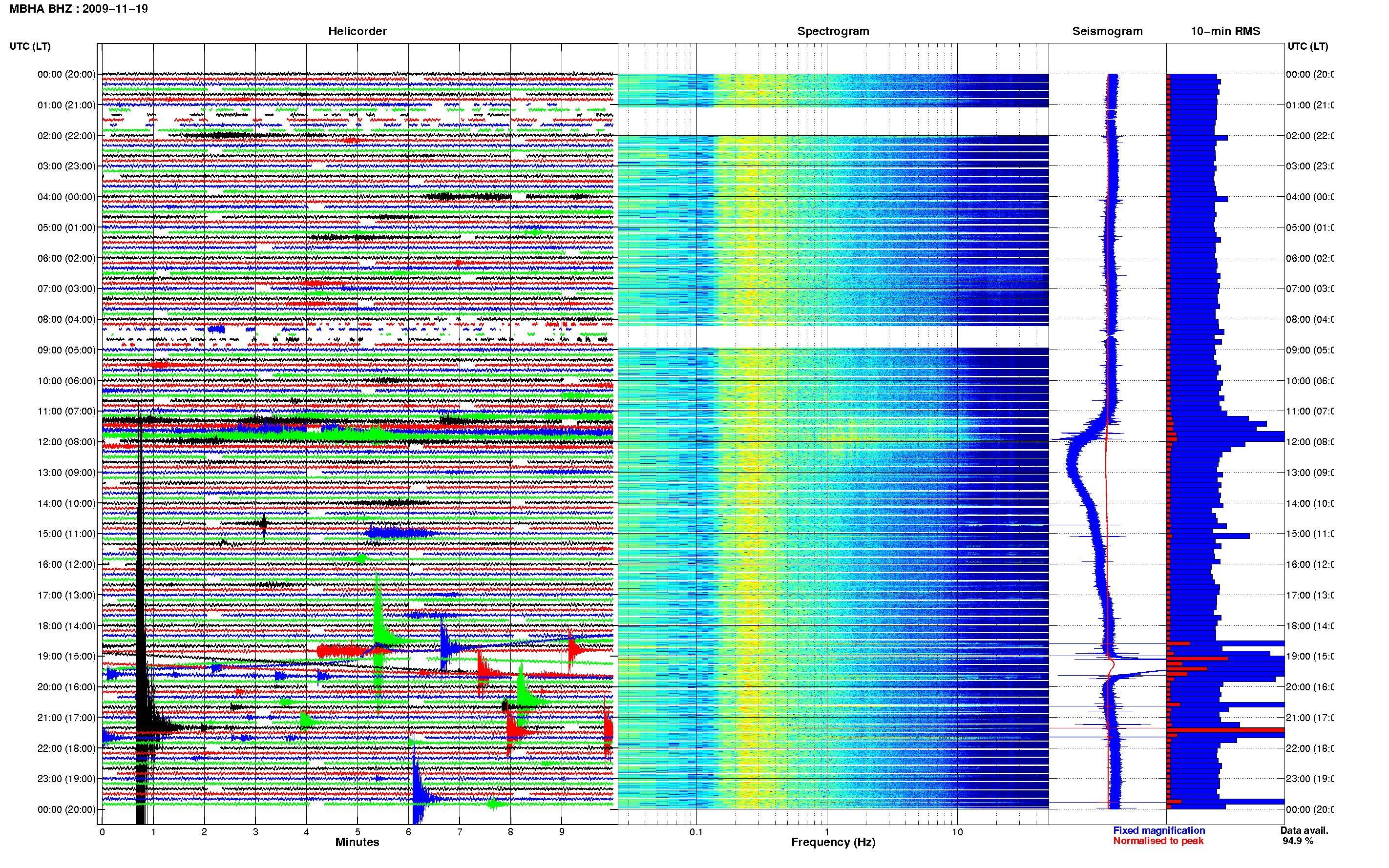Click left axis time label 12:00 (08:00)
Viewport: 1389px width, 868px height.
coord(66,442)
